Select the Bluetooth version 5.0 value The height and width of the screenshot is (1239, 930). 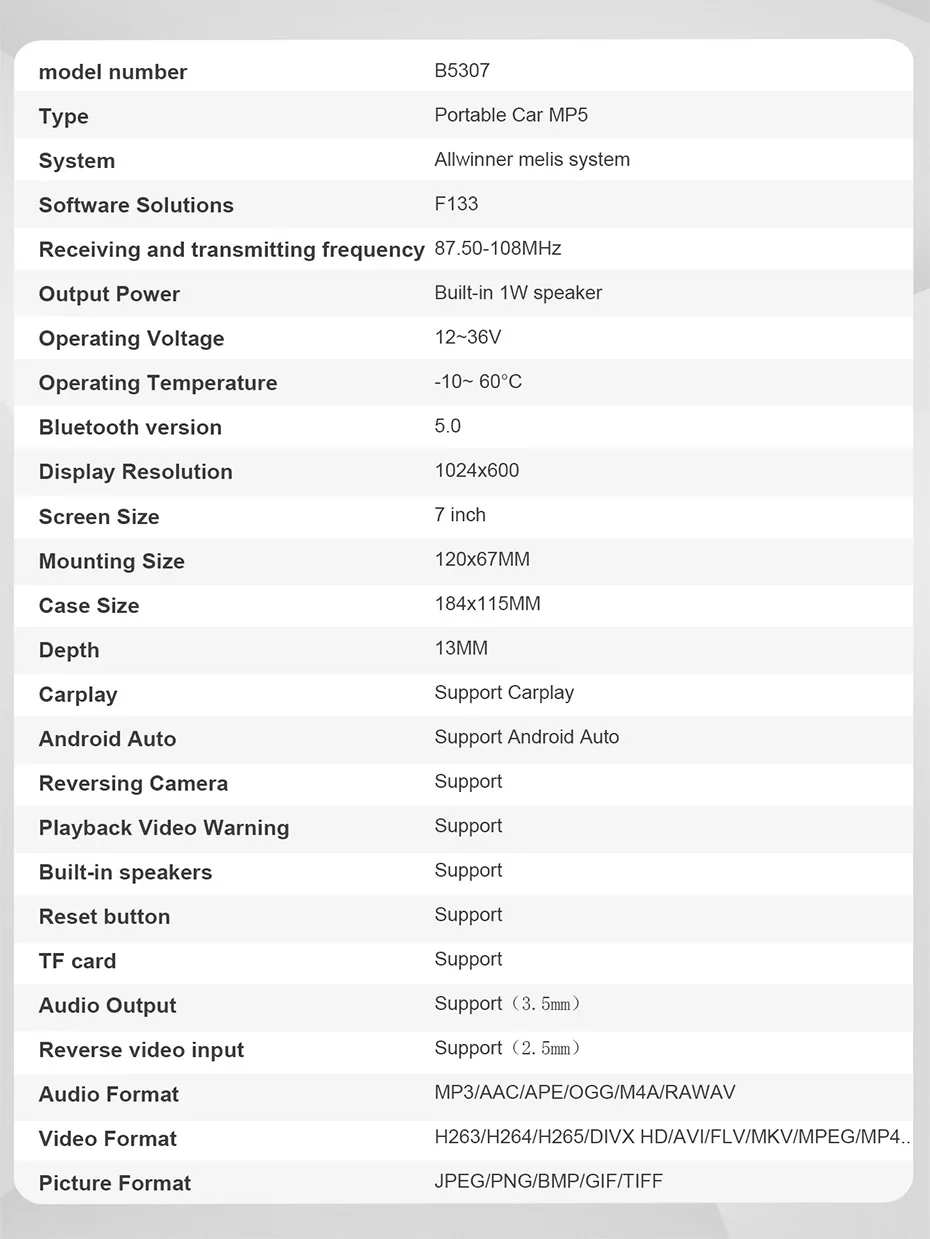(x=448, y=426)
